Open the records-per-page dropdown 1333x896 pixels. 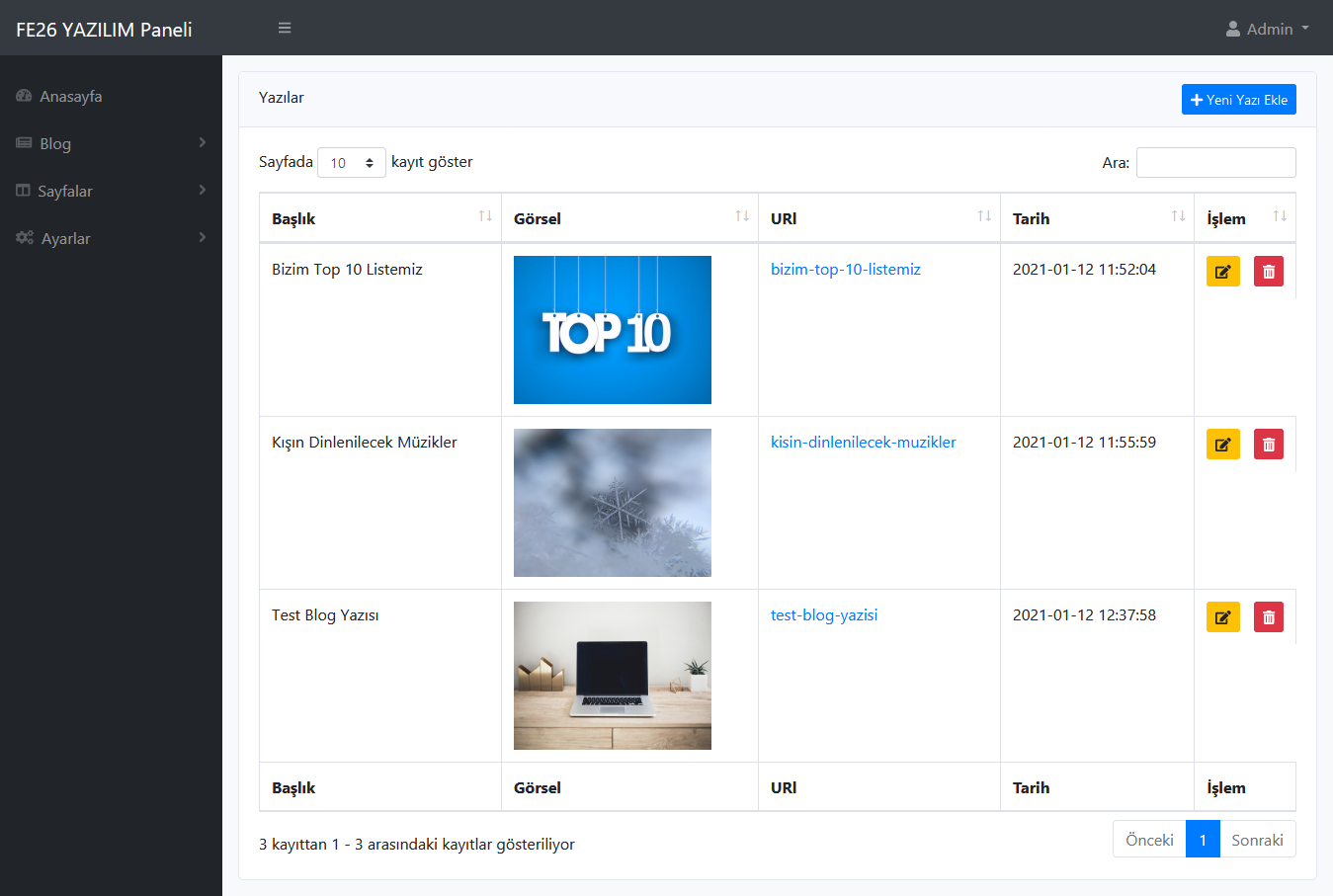tap(352, 163)
